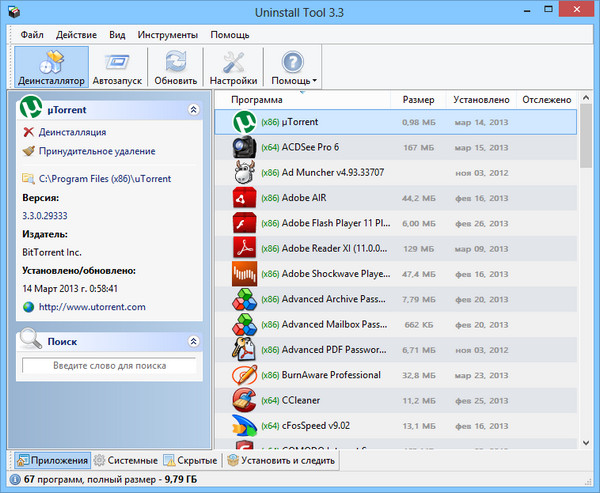Image resolution: width=600 pixels, height=493 pixels.
Task: Open the Инструменты menu
Action: click(x=168, y=34)
